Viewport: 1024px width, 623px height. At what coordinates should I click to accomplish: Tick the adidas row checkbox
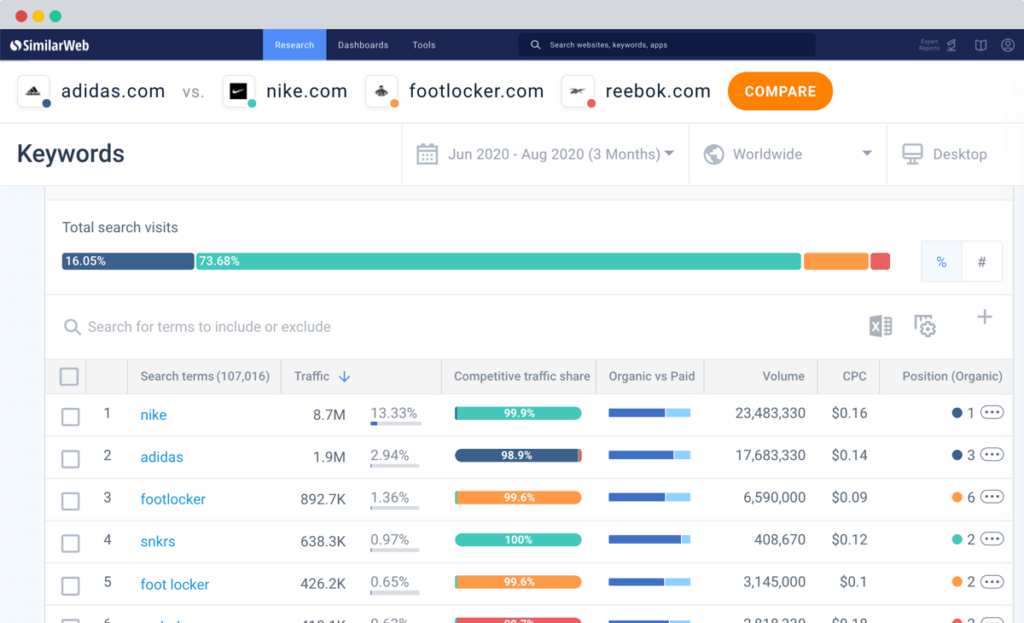[70, 459]
